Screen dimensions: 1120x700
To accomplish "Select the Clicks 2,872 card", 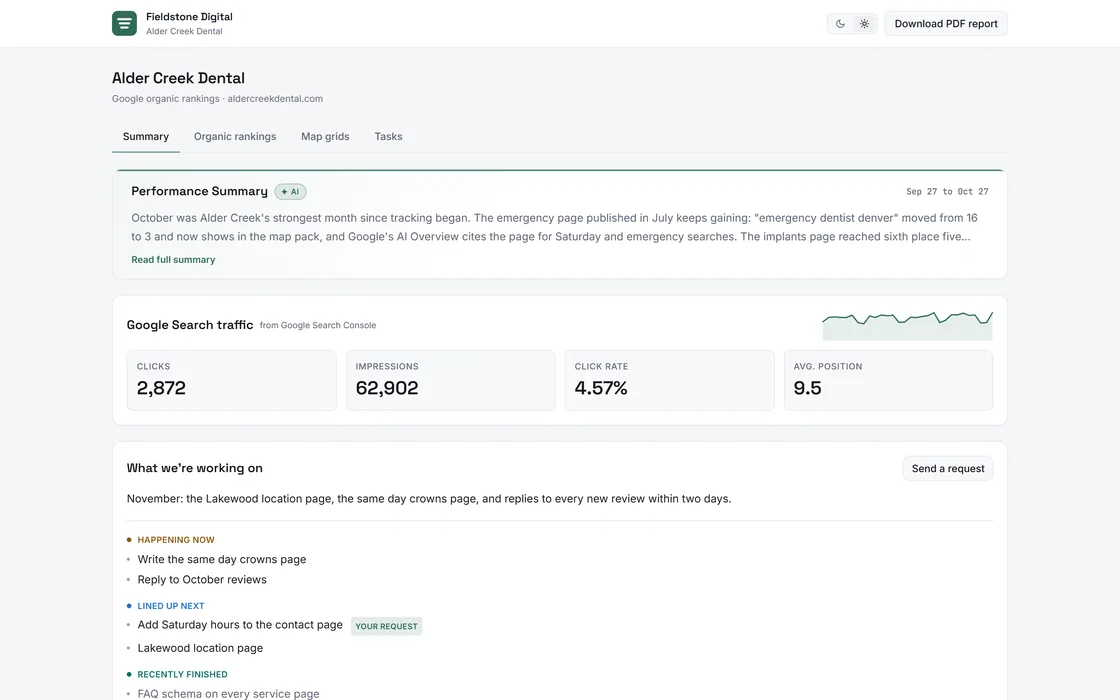I will pos(231,380).
